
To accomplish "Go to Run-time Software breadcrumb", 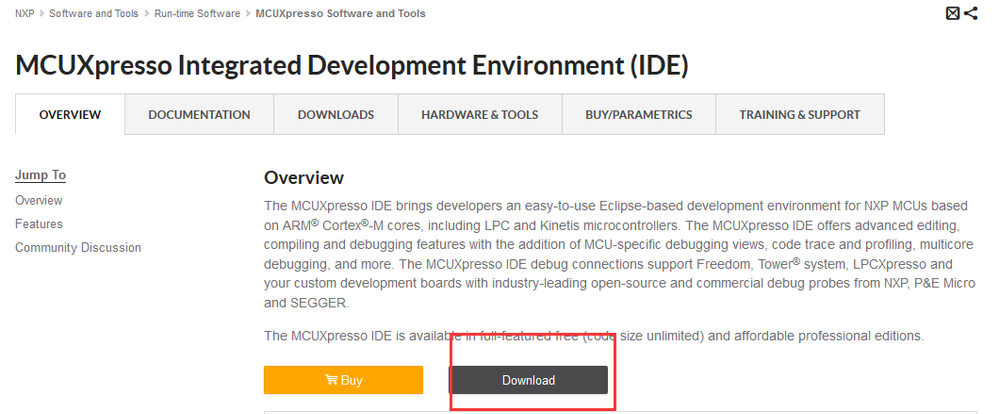I will (x=198, y=13).
